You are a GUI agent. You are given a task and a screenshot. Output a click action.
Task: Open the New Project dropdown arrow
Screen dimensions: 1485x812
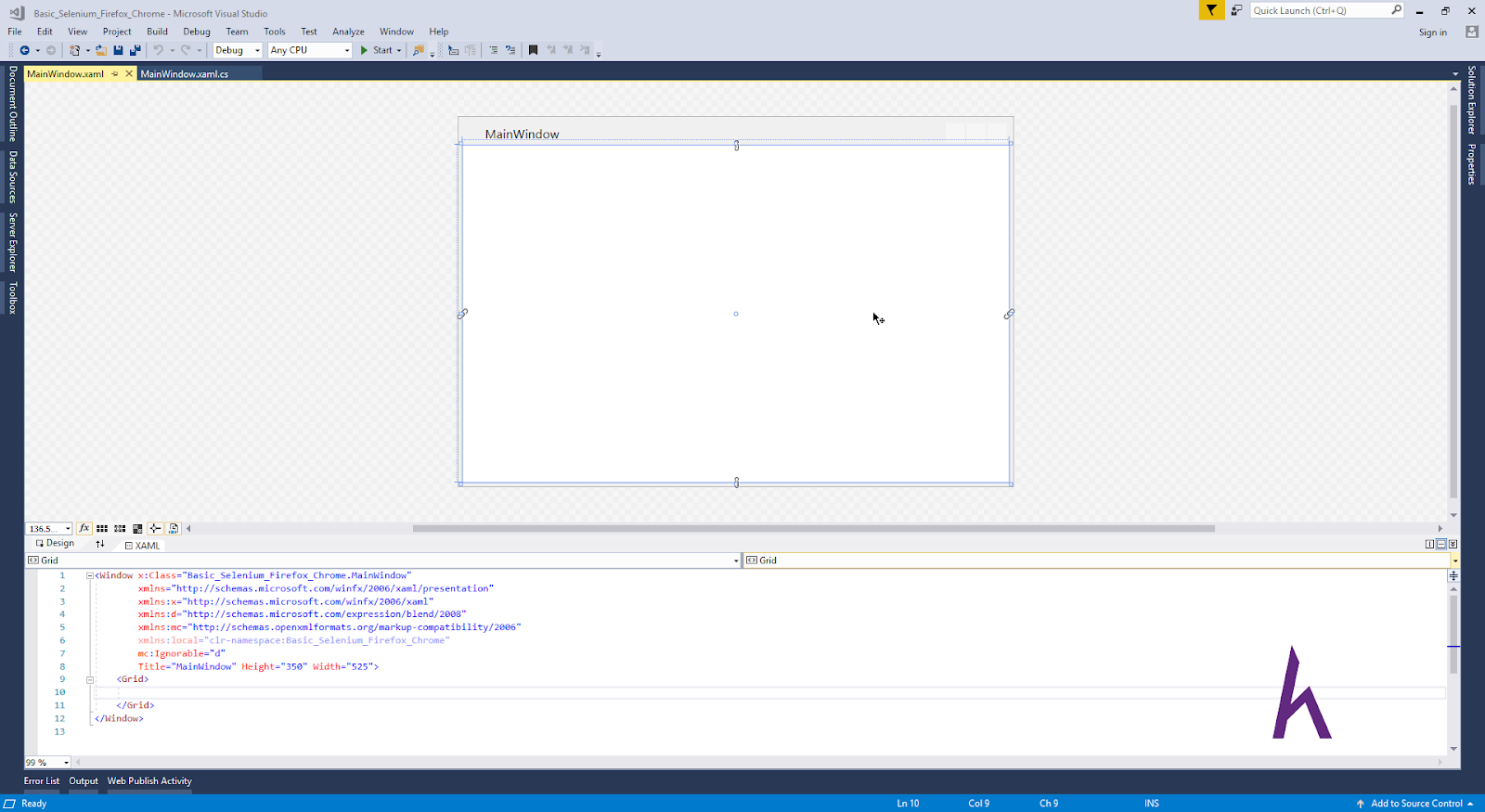(x=88, y=50)
